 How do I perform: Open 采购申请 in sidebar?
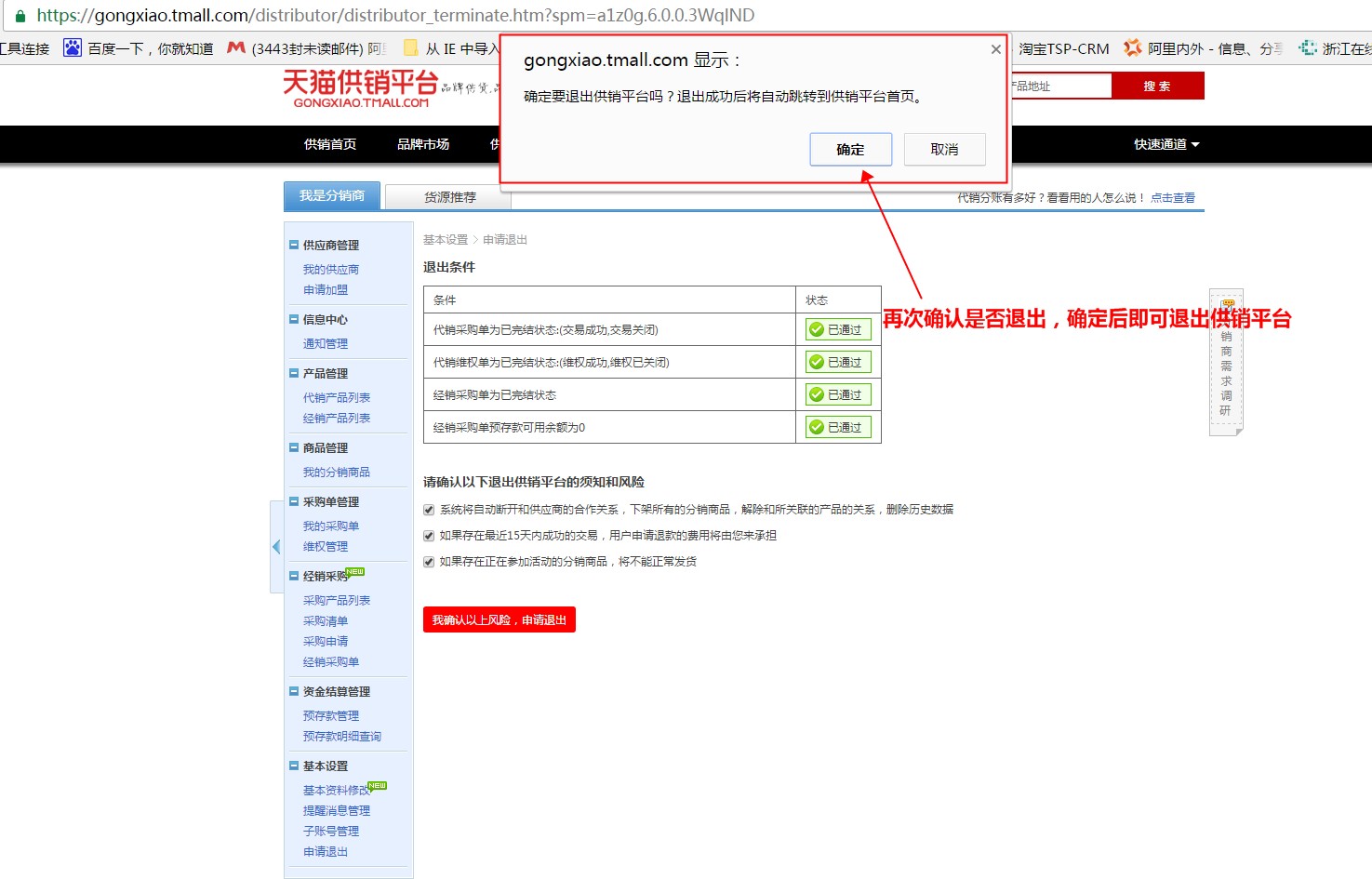(x=325, y=641)
